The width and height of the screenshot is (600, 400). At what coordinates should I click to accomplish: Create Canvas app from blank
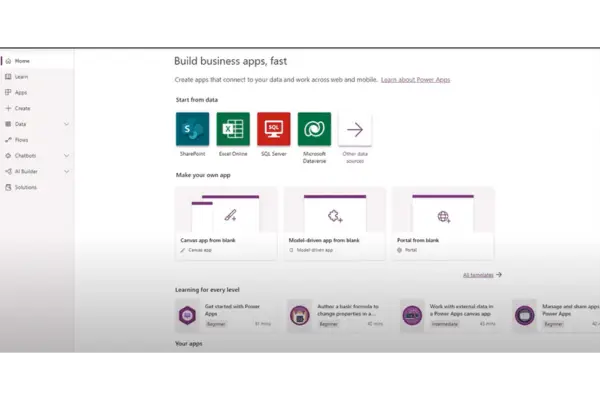pos(226,224)
